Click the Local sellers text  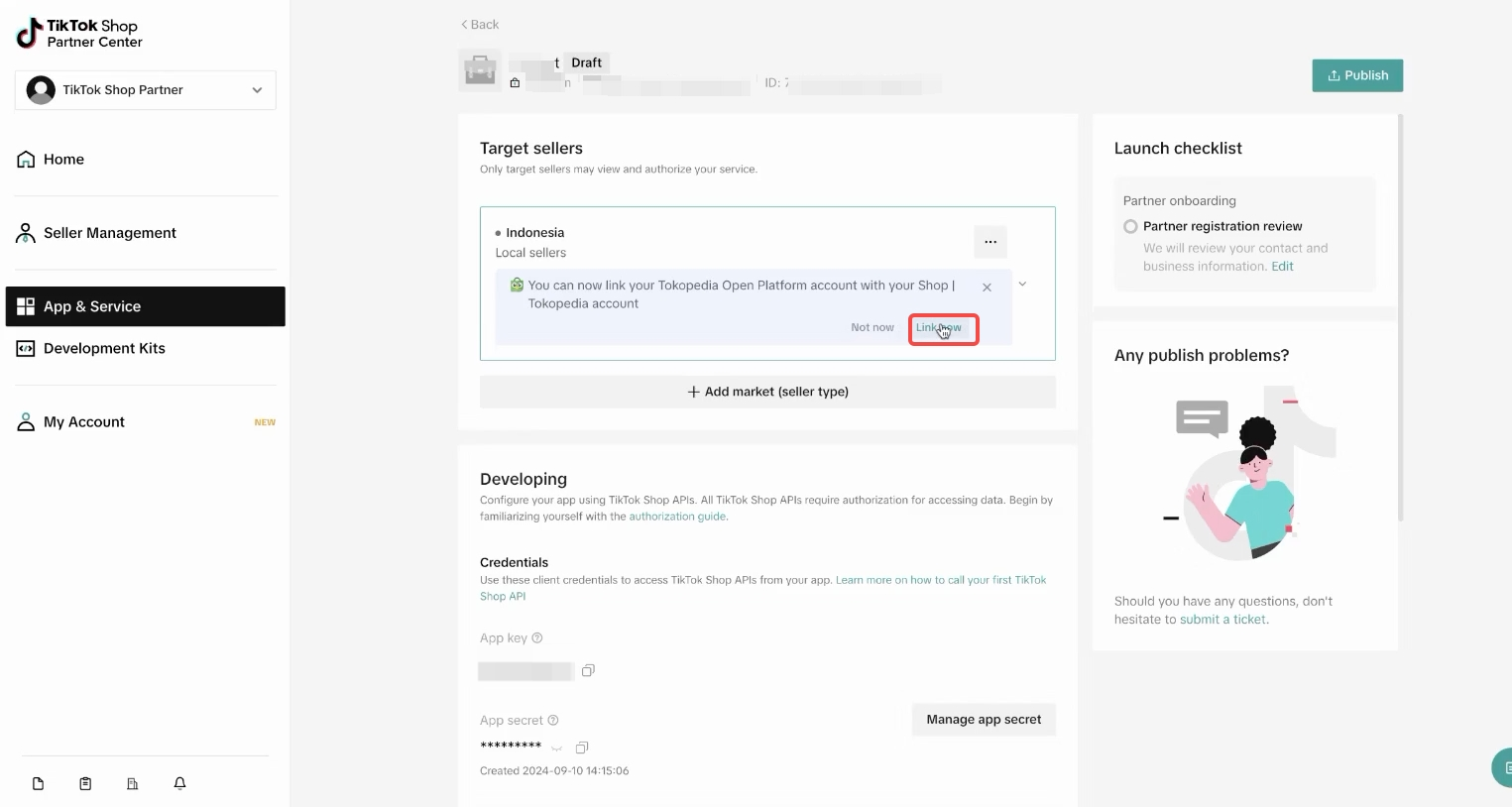coord(530,253)
